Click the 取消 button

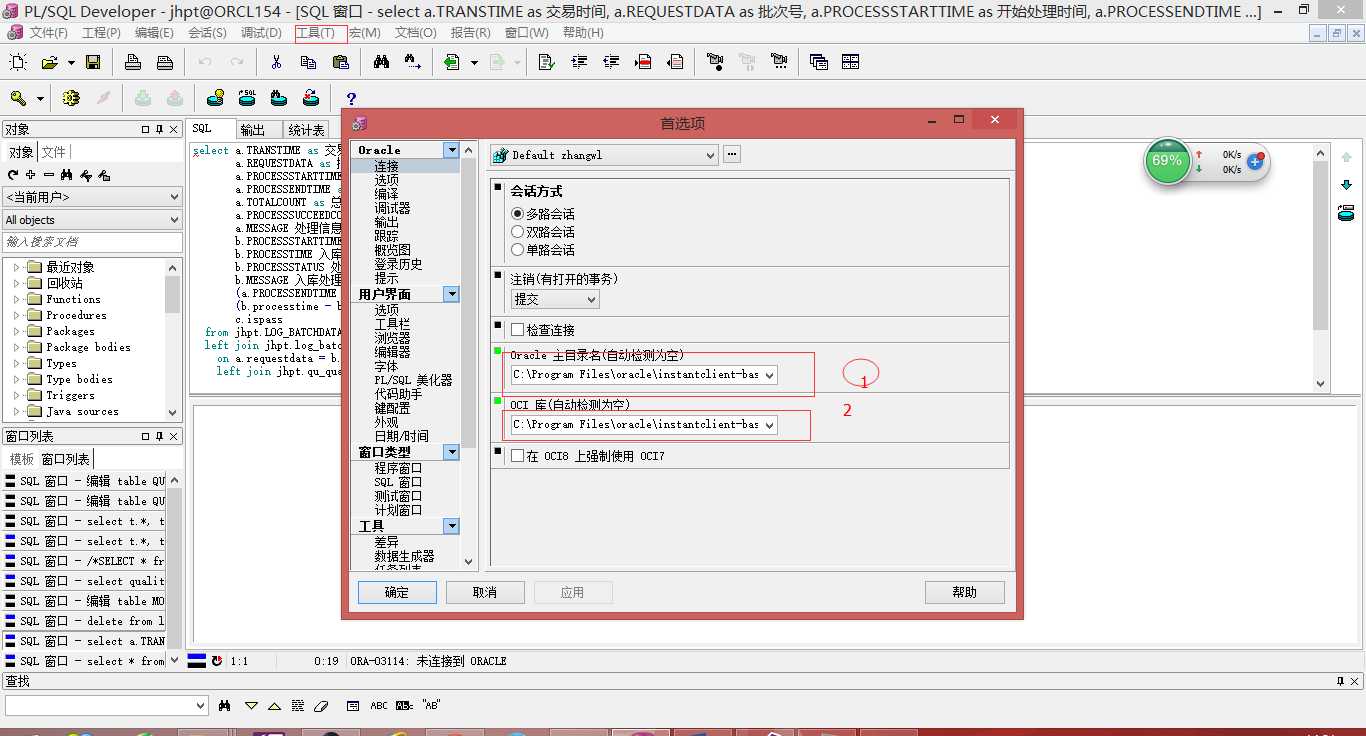[x=485, y=592]
